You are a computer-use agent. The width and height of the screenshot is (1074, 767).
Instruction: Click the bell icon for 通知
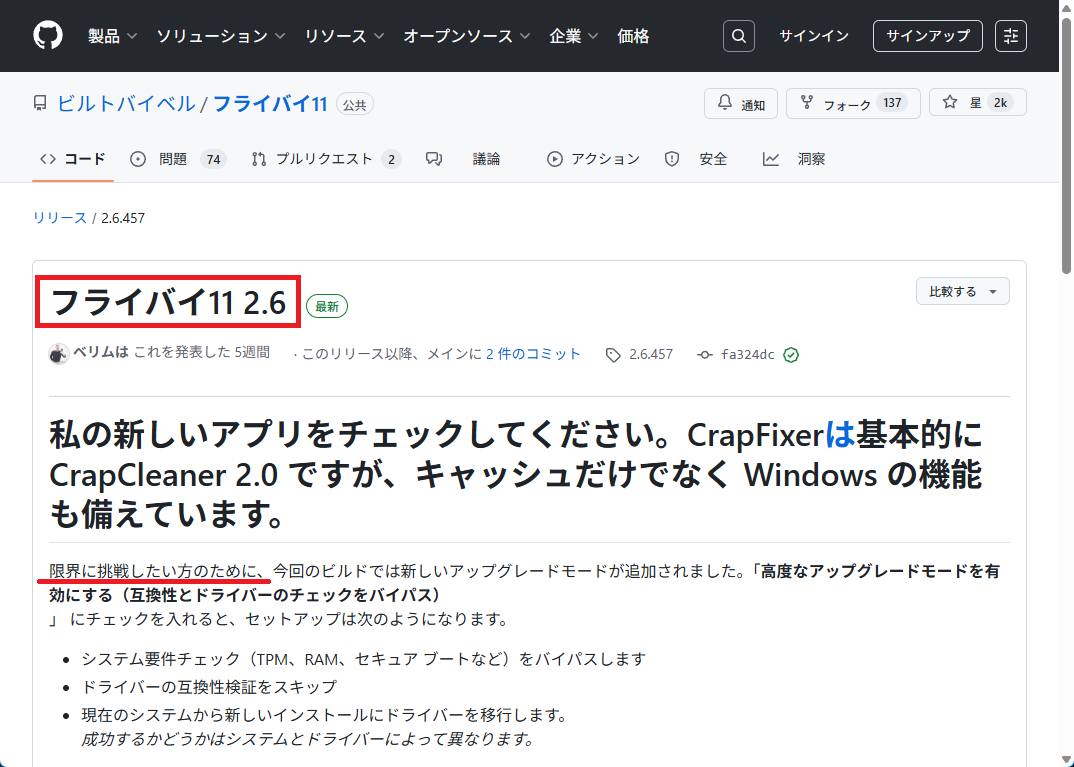[x=725, y=103]
